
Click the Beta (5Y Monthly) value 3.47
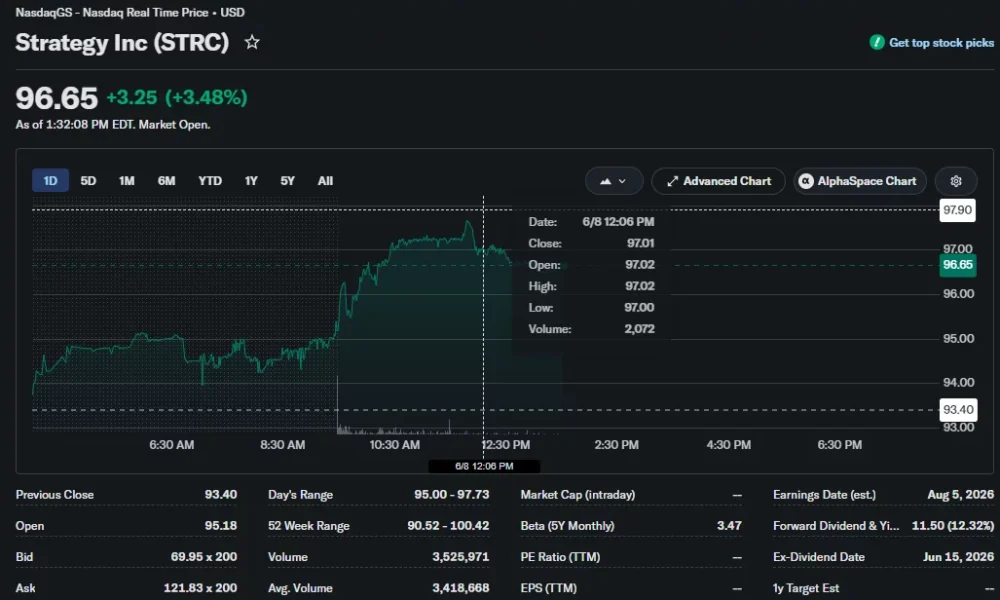point(729,526)
